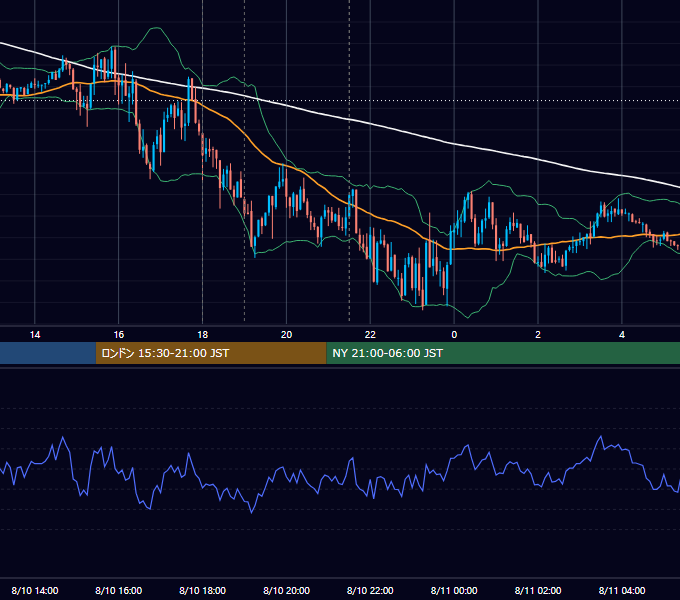The width and height of the screenshot is (680, 600).
Task: Click the 18 hour label on time axis
Action: tap(203, 335)
